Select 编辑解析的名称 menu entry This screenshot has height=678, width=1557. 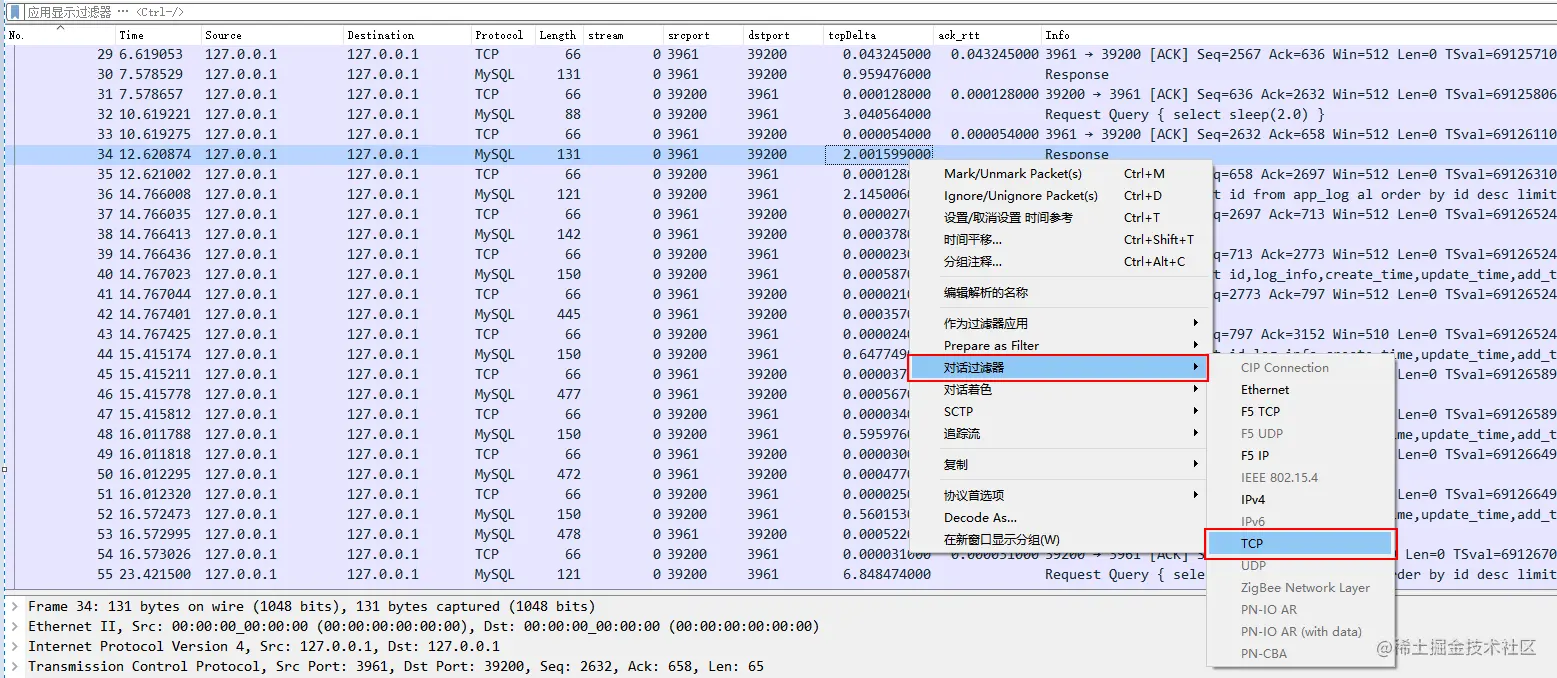click(1059, 293)
